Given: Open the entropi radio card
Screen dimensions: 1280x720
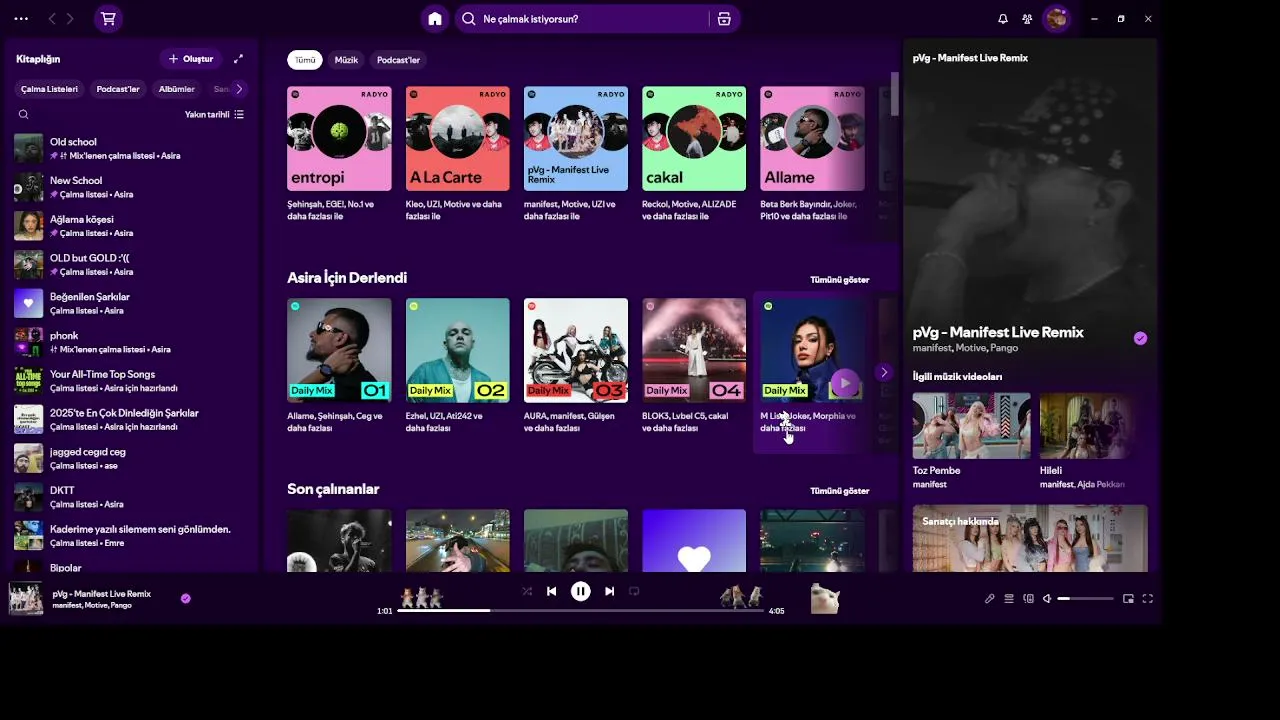Looking at the screenshot, I should 339,154.
